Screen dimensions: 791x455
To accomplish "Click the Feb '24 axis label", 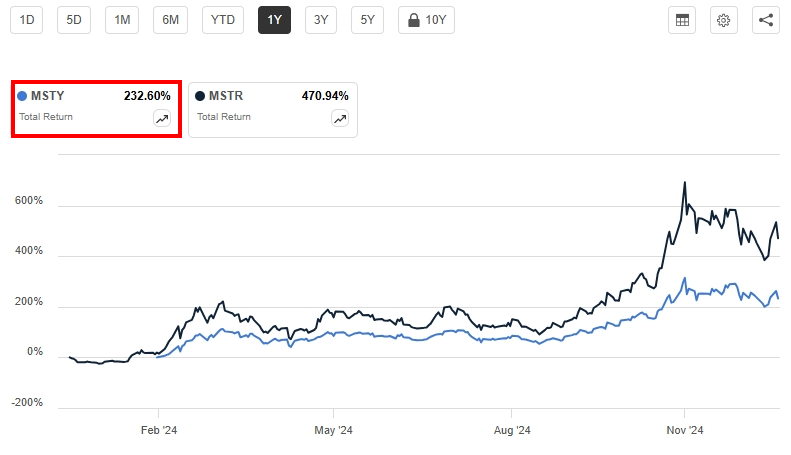I will 159,430.
